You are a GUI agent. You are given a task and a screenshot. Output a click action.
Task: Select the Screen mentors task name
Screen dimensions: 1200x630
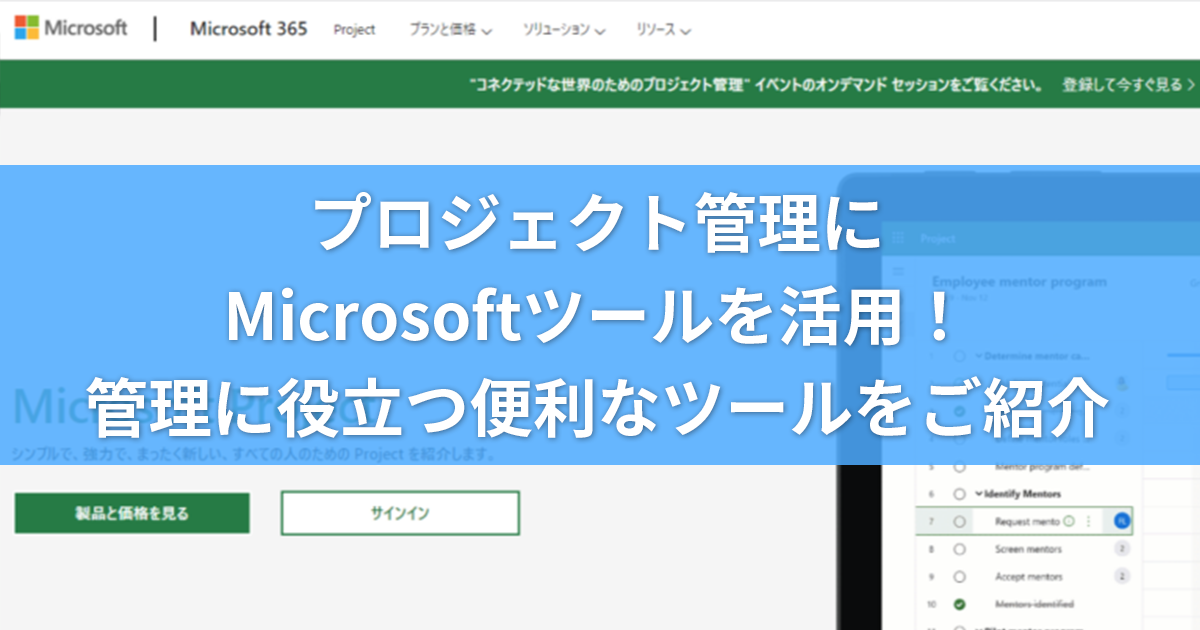click(1028, 549)
